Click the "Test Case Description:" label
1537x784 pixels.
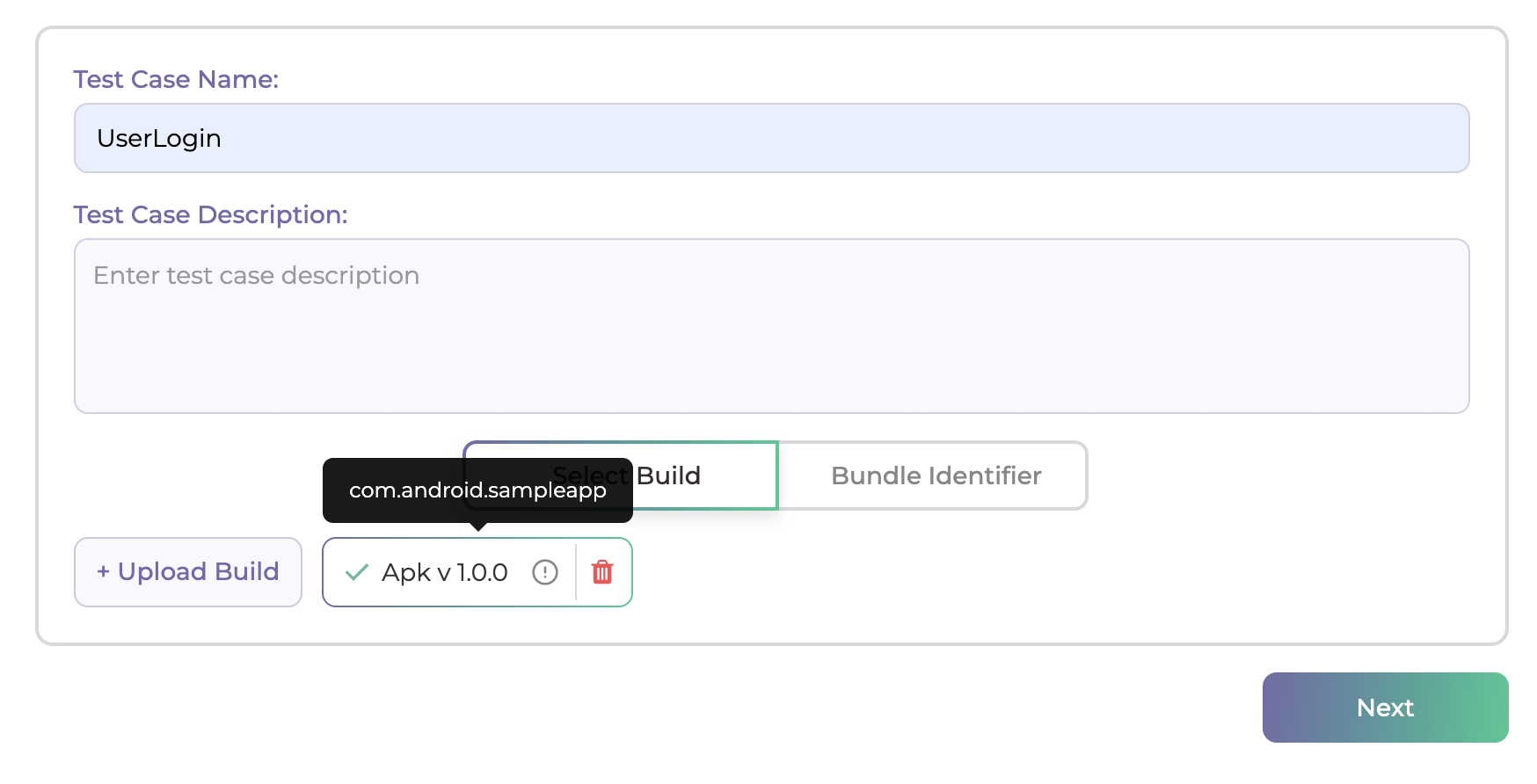pyautogui.click(x=210, y=214)
